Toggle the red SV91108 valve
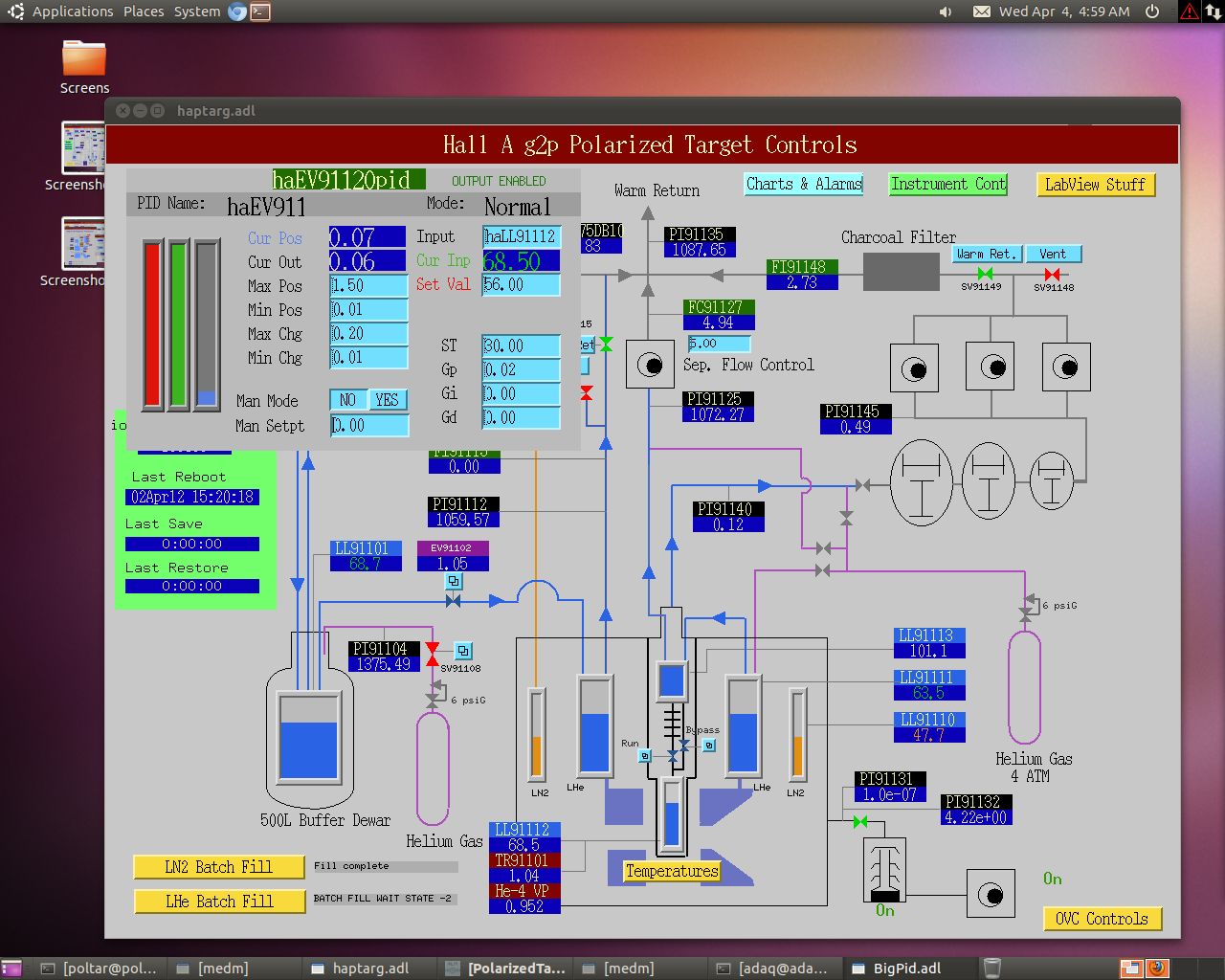The image size is (1225, 980). [433, 653]
